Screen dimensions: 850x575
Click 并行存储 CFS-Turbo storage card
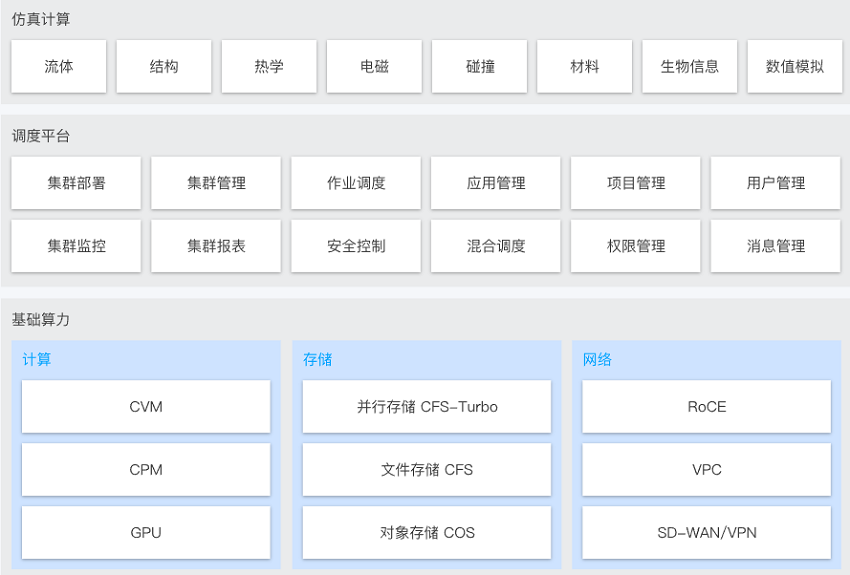[x=427, y=406]
